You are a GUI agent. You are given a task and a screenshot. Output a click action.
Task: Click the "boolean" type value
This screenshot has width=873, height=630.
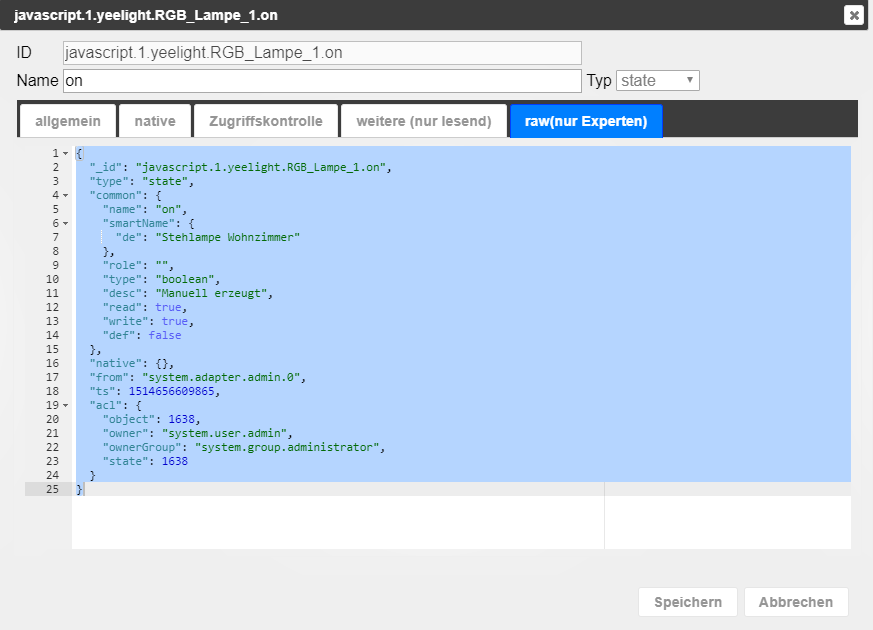(x=185, y=279)
